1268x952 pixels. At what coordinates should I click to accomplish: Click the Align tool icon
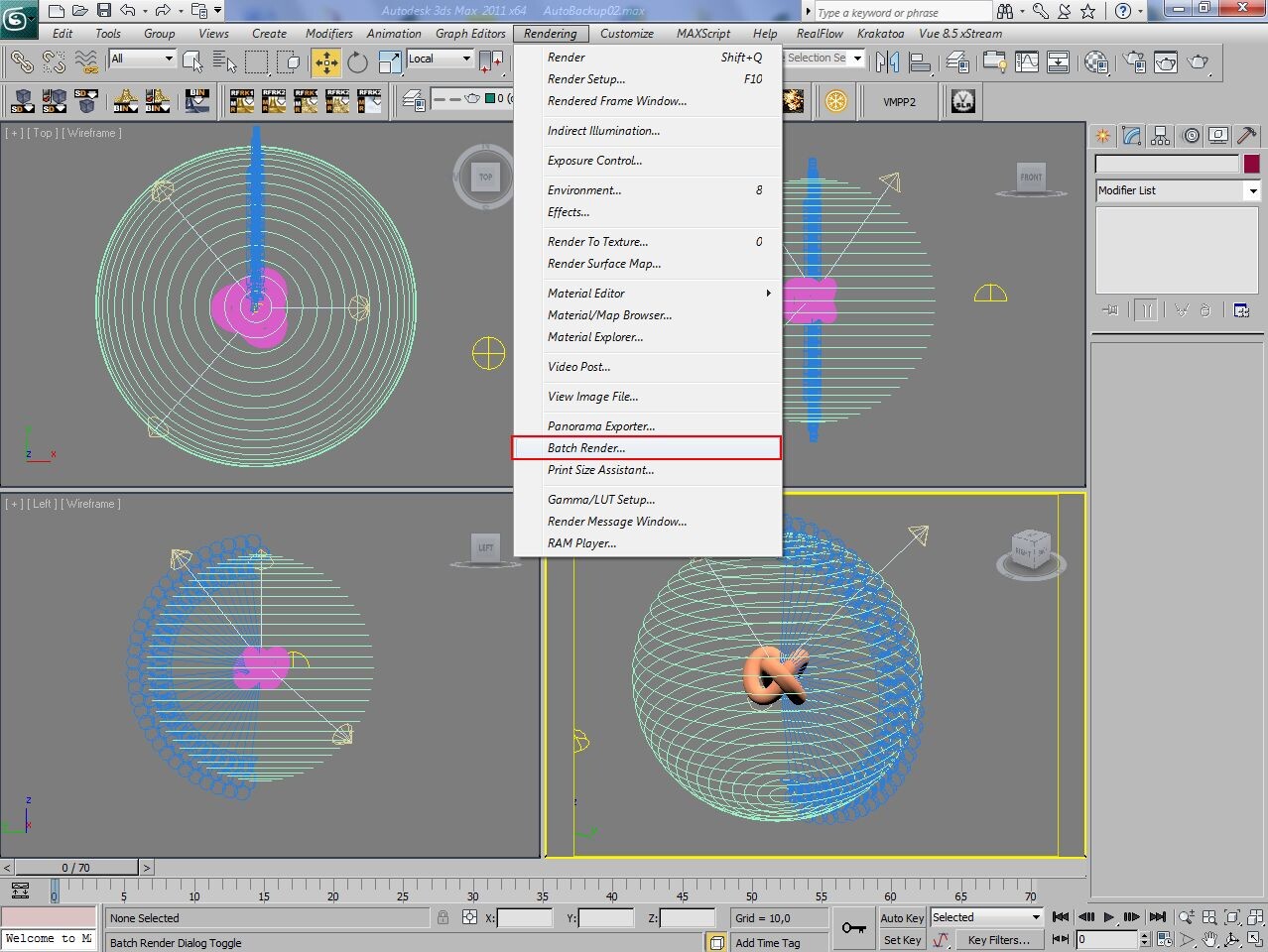coord(920,62)
